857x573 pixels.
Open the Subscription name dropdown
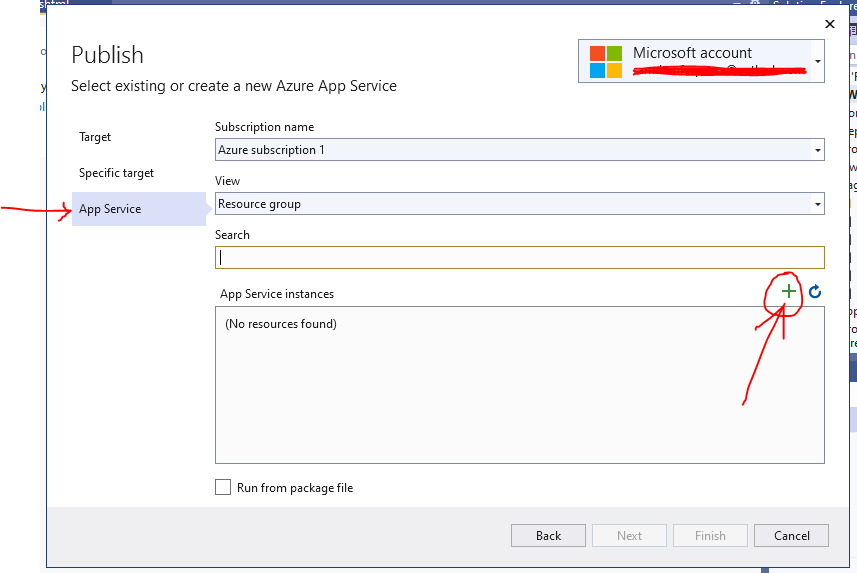[519, 150]
